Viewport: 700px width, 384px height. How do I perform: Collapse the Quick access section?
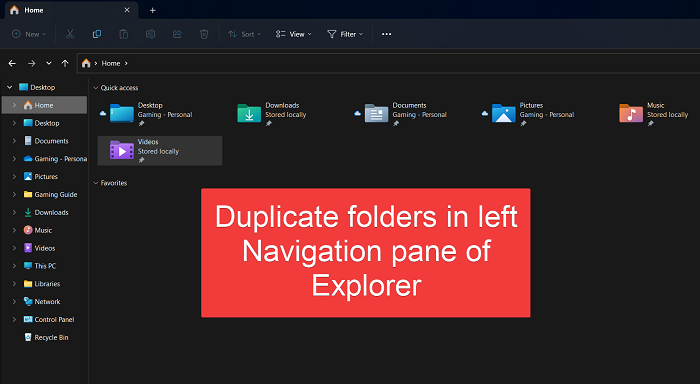[96, 88]
